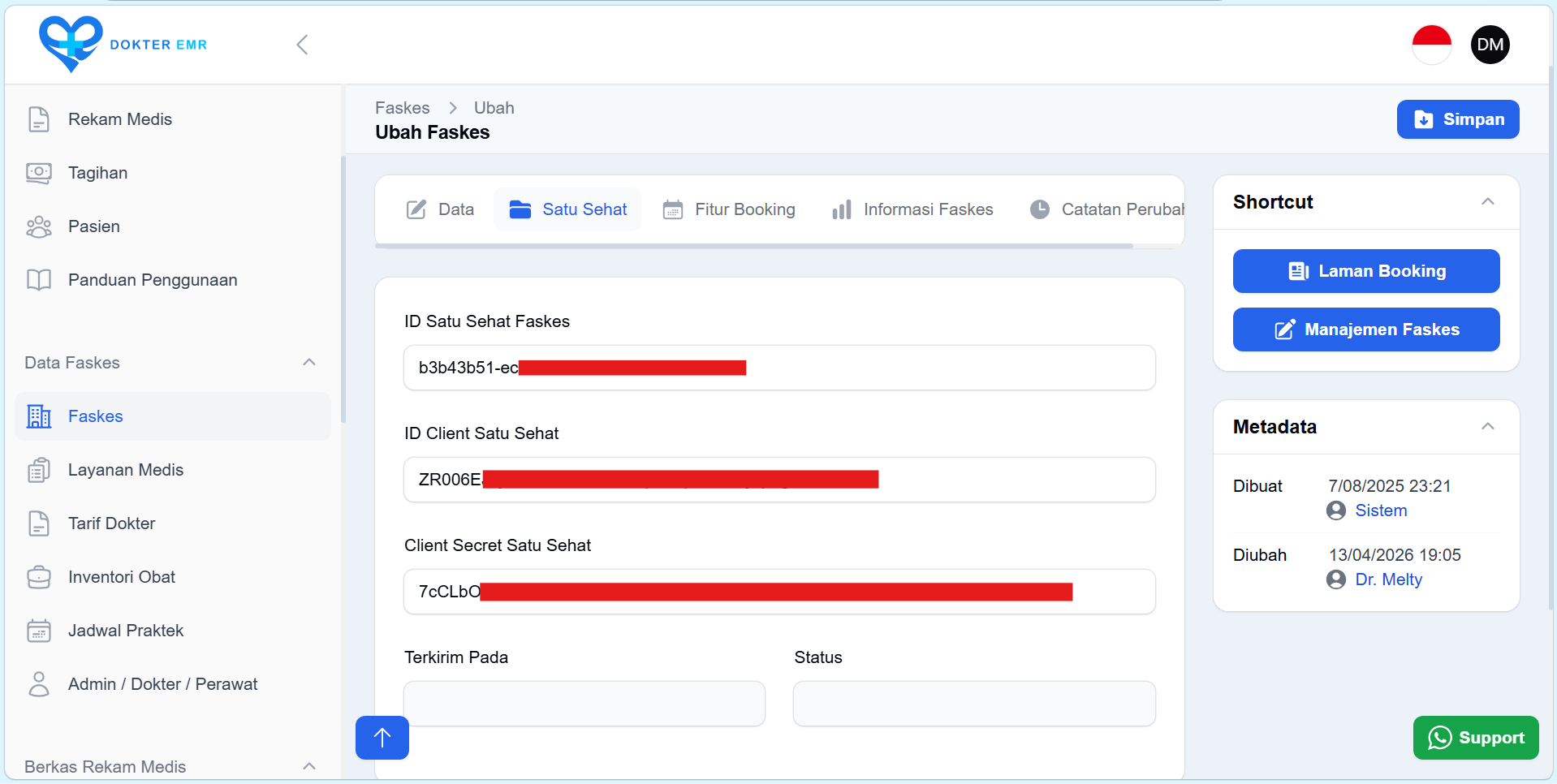1557x784 pixels.
Task: Open the Informasi Faskes tab
Action: (x=912, y=209)
